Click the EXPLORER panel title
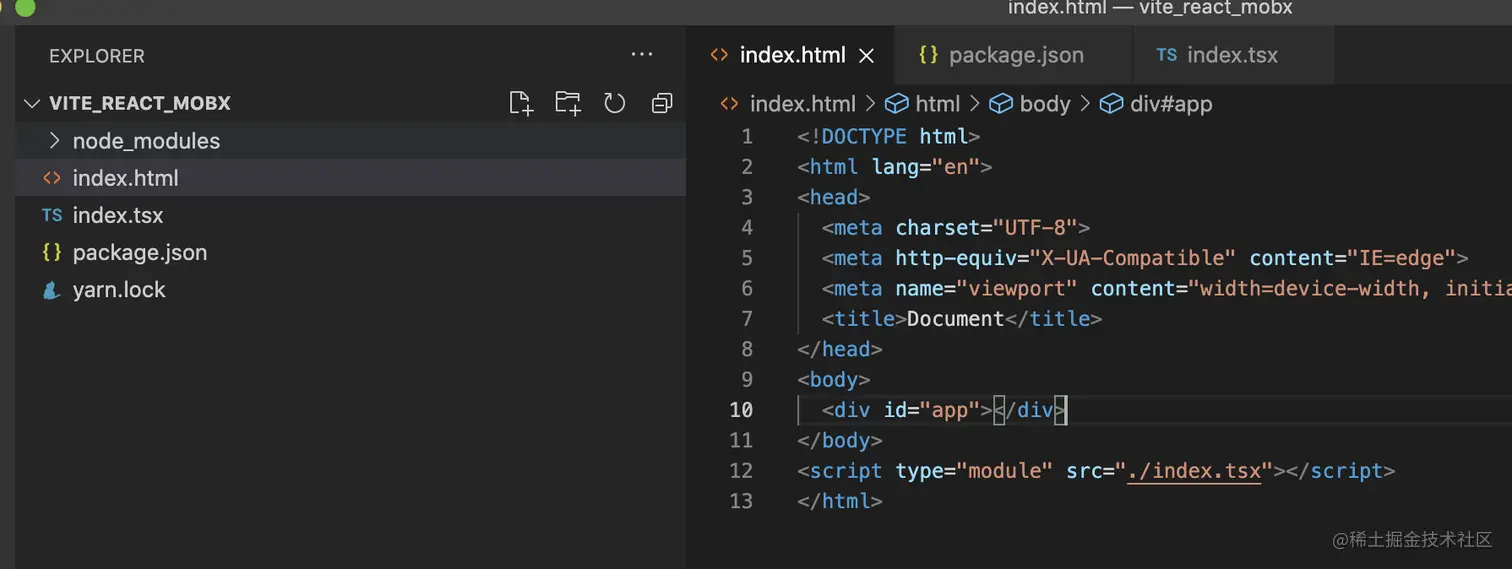1512x569 pixels. click(97, 56)
